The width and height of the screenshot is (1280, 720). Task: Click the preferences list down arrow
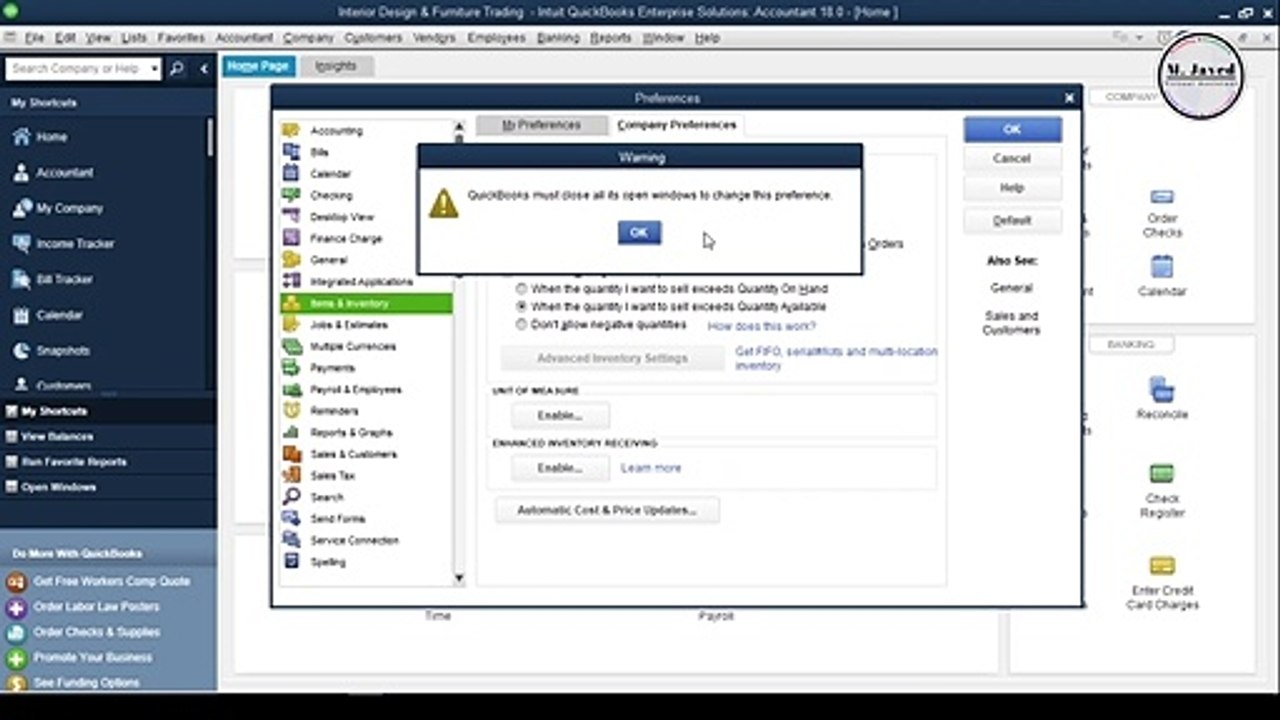(459, 578)
